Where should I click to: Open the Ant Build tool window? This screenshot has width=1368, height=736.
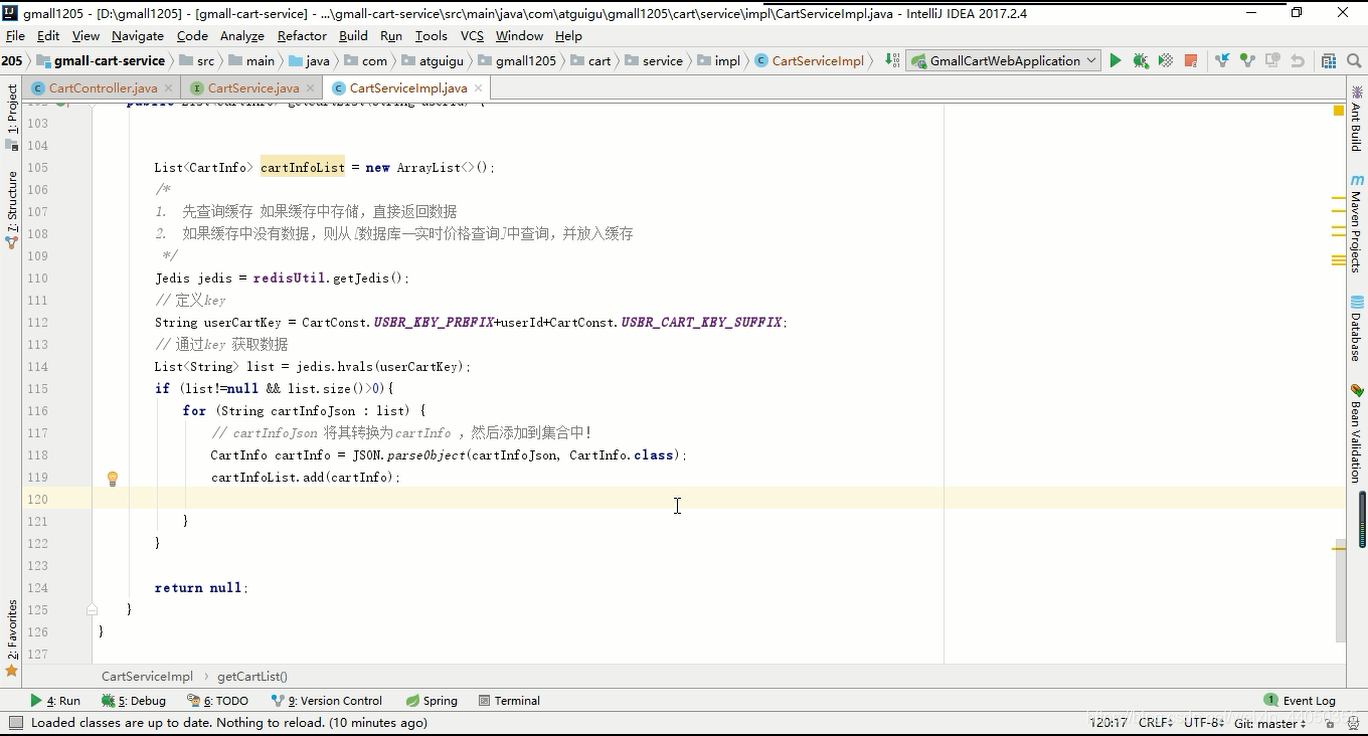pos(1357,118)
